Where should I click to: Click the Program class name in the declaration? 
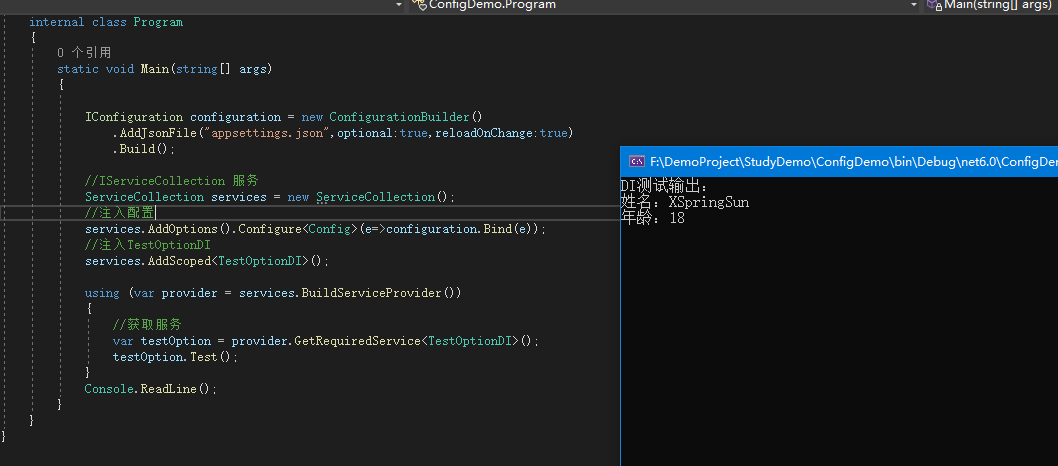[x=158, y=21]
